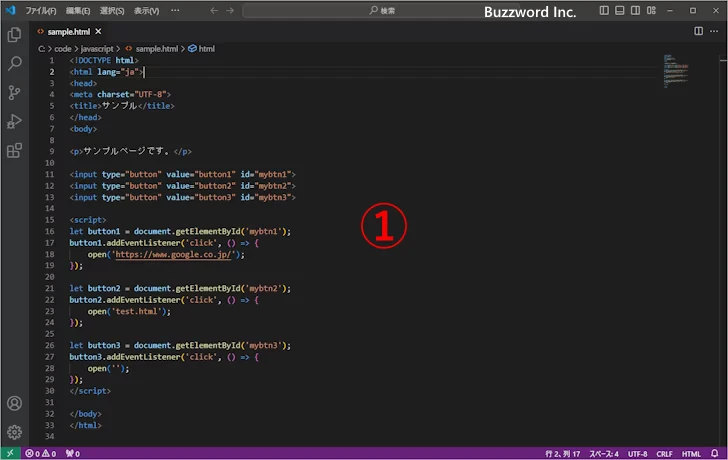Select the html symbol in breadcrumb
This screenshot has width=728, height=460.
click(x=206, y=48)
